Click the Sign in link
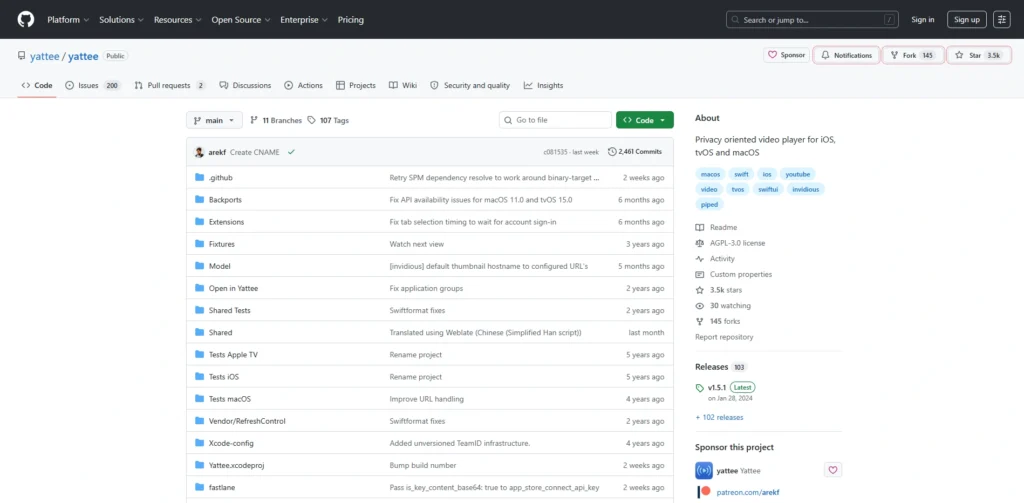The image size is (1024, 503). (x=923, y=20)
